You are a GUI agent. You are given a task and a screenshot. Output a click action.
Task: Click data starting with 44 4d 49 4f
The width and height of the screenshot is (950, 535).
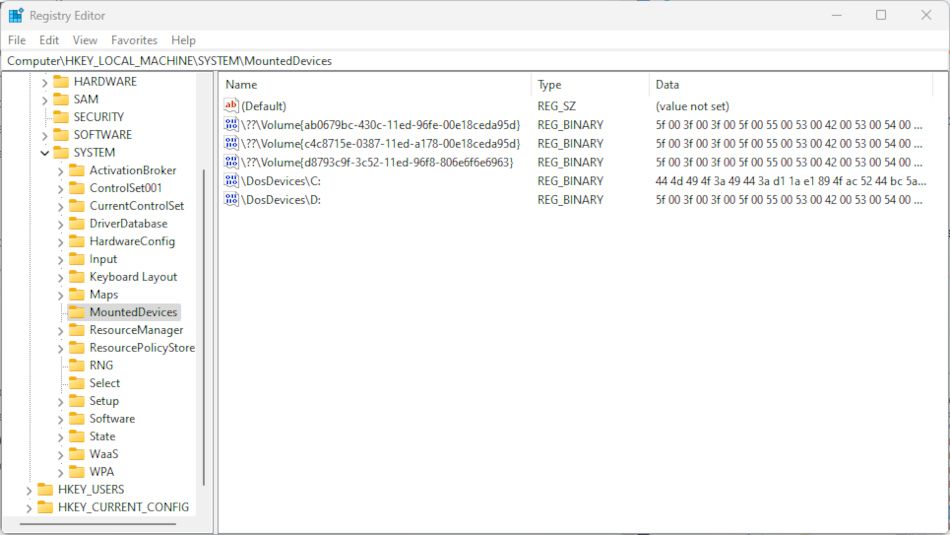tap(791, 181)
